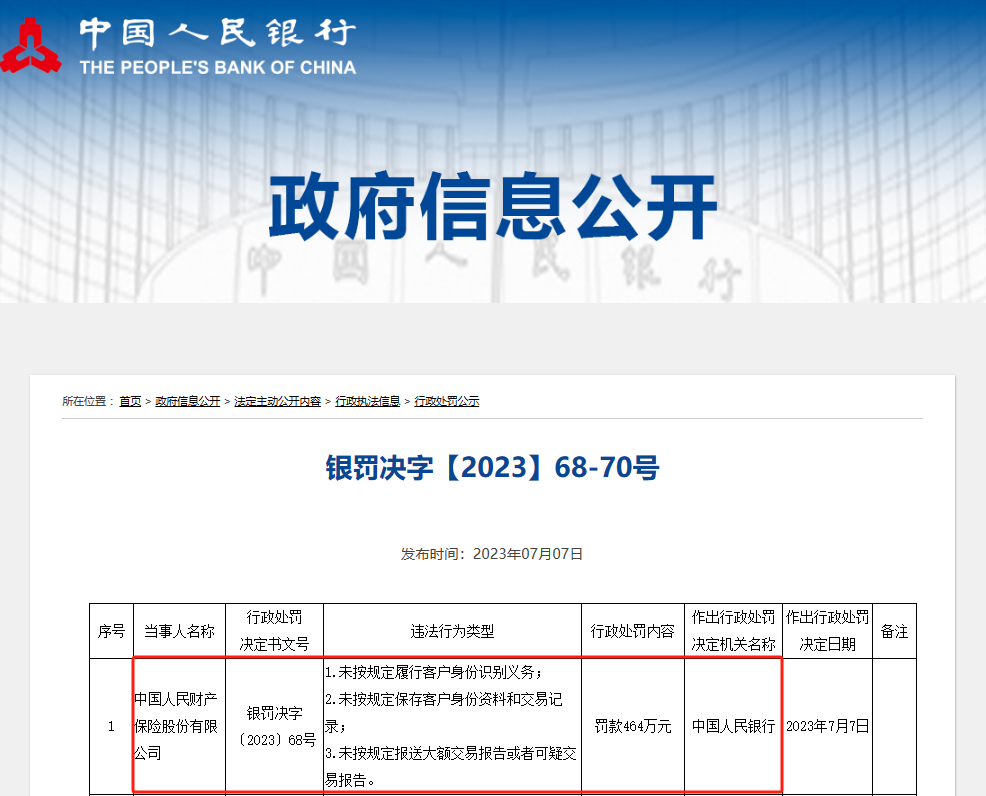Select the penalty cell 罚款464万元
Viewport: 986px width, 796px height.
[x=633, y=726]
